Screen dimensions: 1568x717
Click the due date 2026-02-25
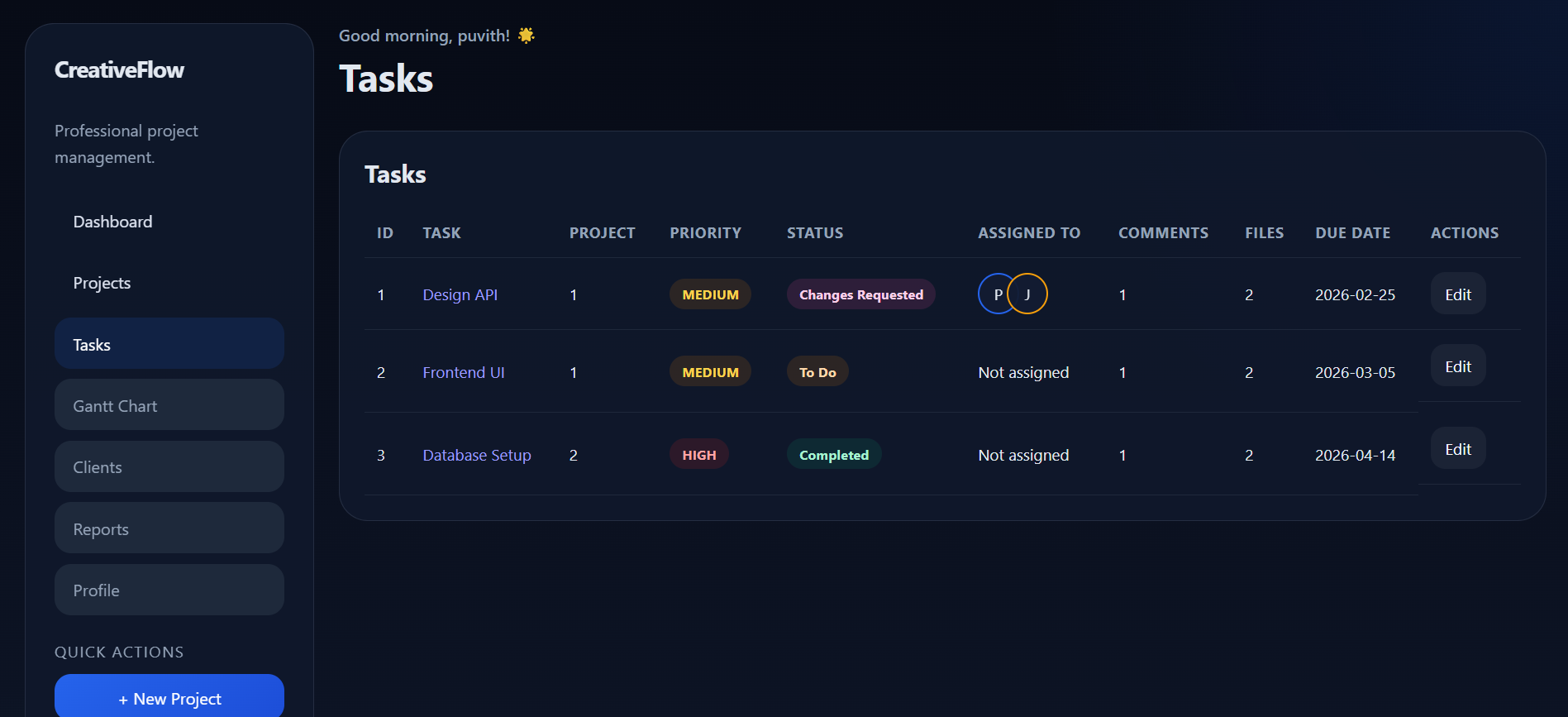(1356, 294)
